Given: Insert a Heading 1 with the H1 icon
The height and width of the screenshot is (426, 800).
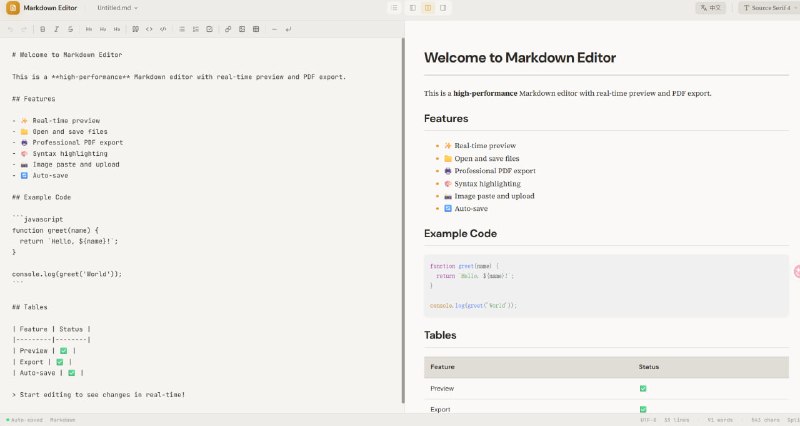Looking at the screenshot, I should pyautogui.click(x=89, y=29).
